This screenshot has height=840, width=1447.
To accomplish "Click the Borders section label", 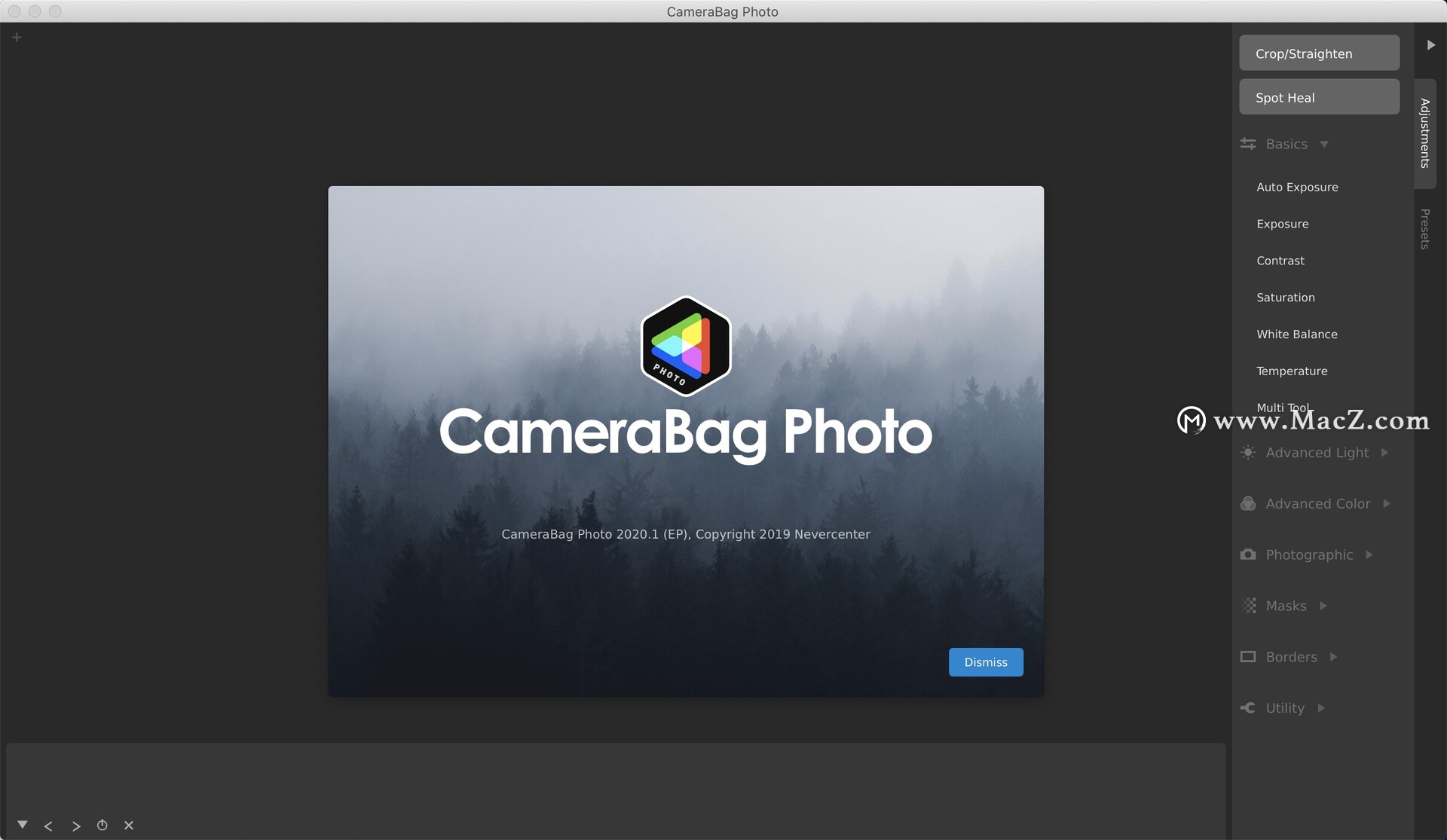I will 1291,657.
